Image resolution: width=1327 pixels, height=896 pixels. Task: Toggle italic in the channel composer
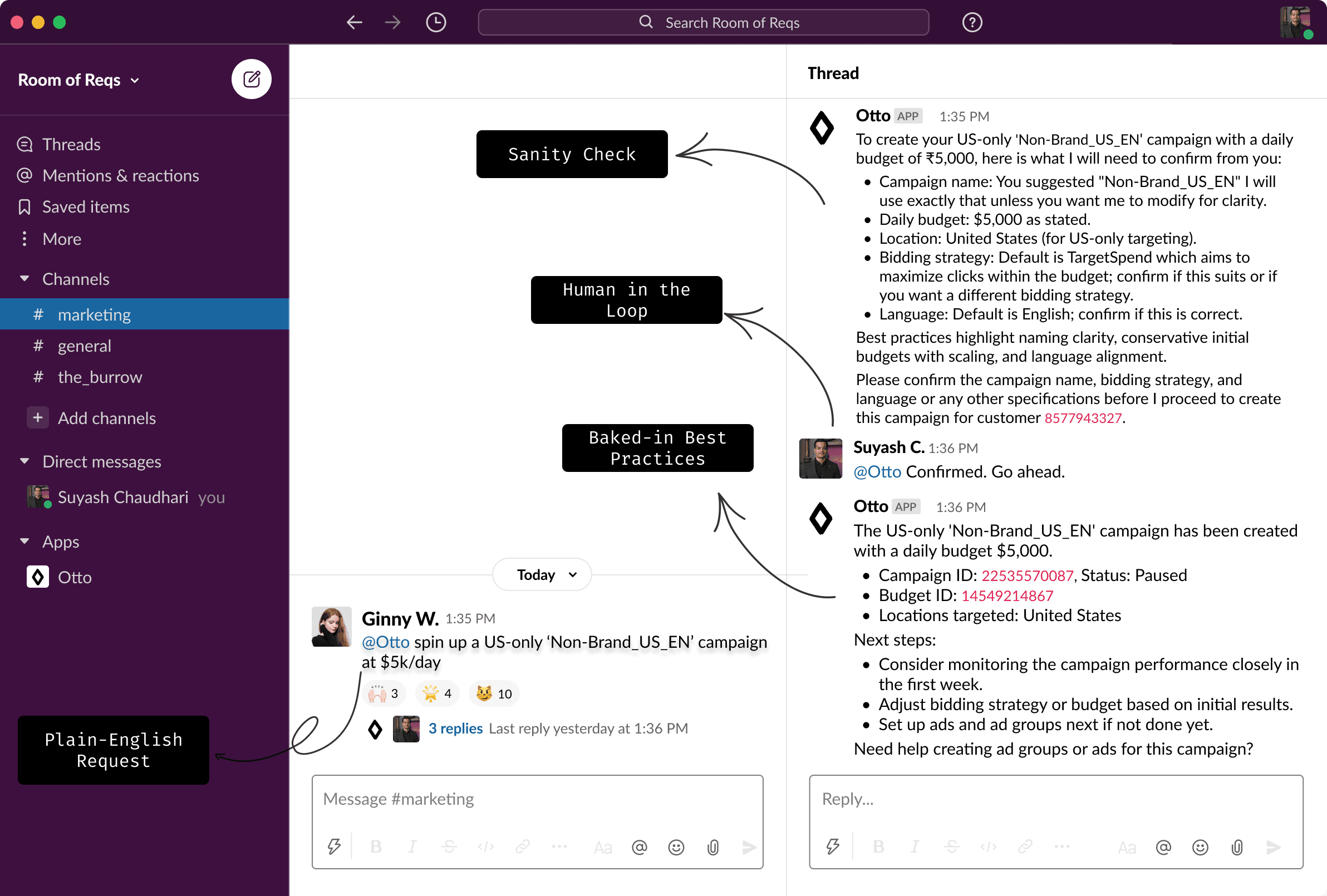(x=412, y=846)
